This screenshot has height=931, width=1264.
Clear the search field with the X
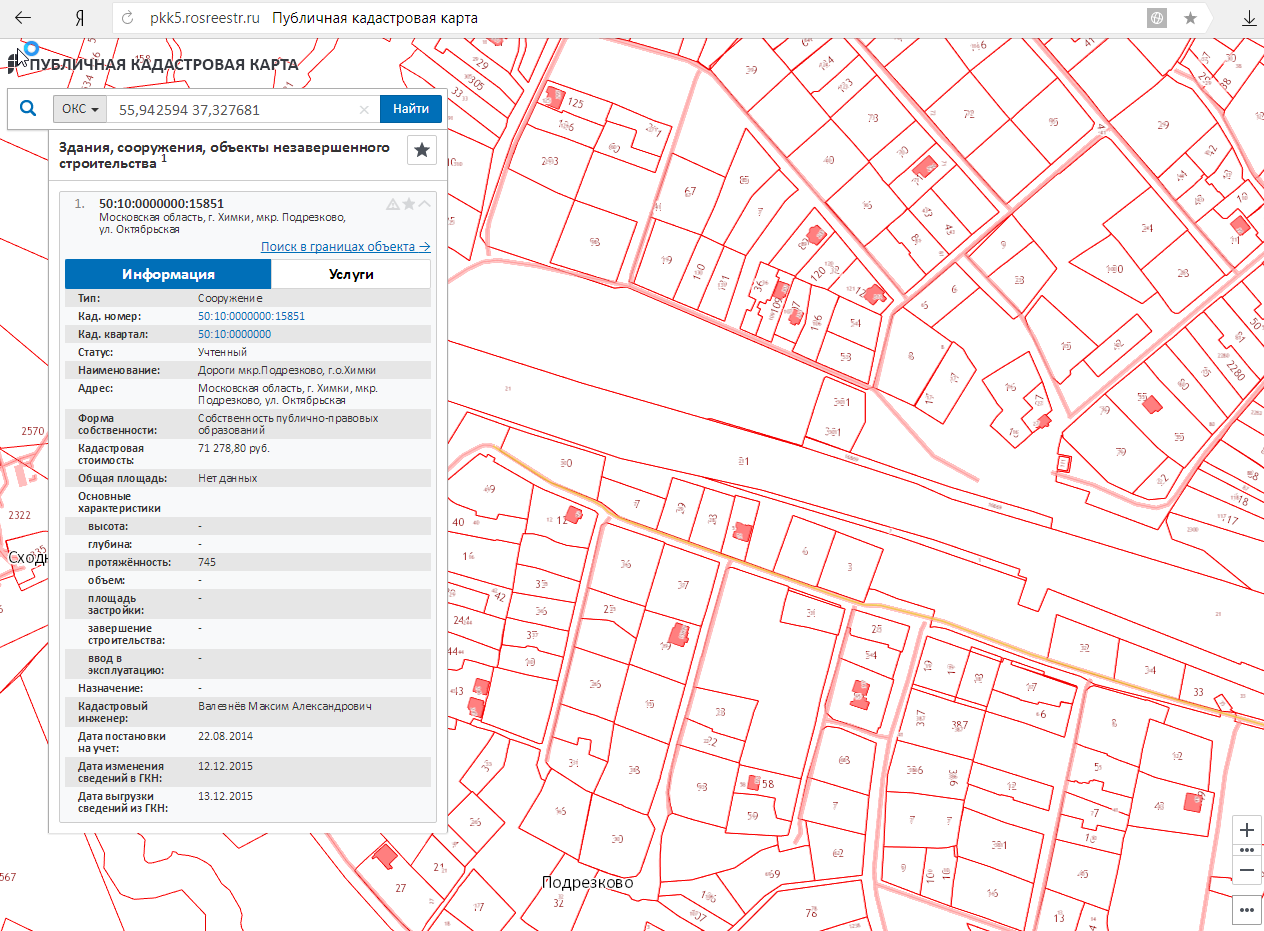364,110
